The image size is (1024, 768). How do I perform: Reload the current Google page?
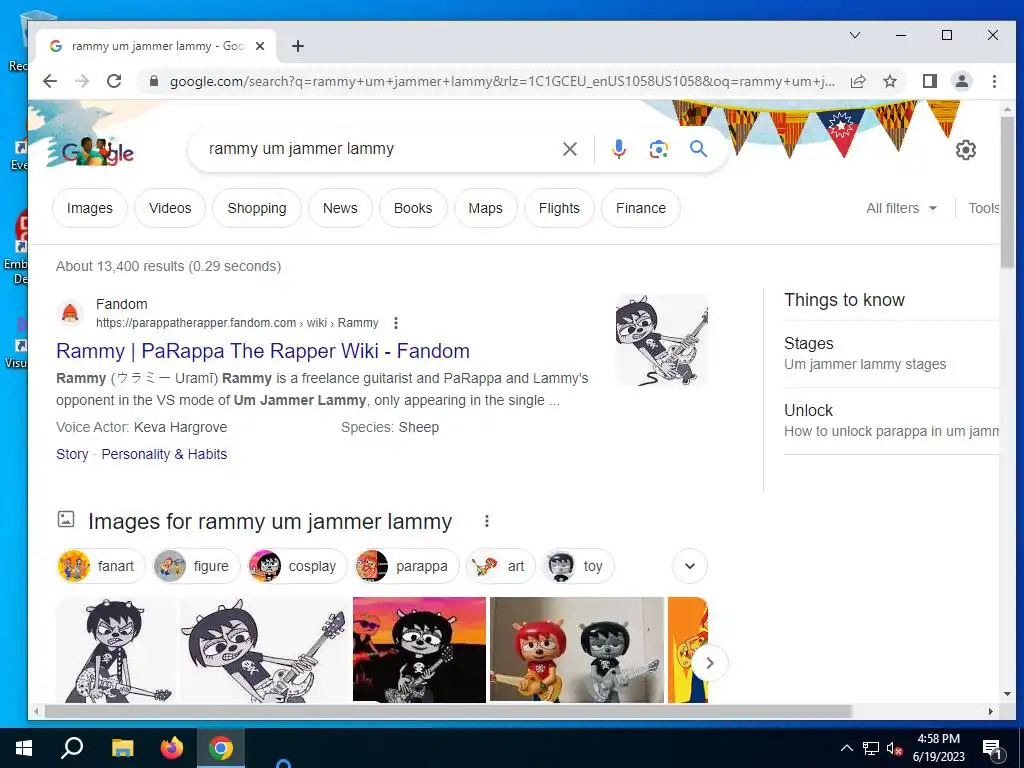(x=114, y=81)
